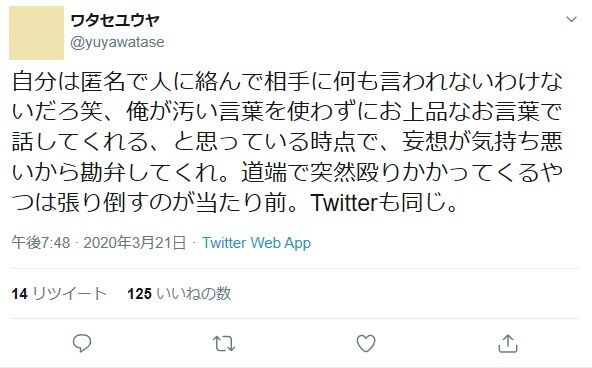Open the profile avatar image
This screenshot has width=592, height=368.
(x=36, y=33)
